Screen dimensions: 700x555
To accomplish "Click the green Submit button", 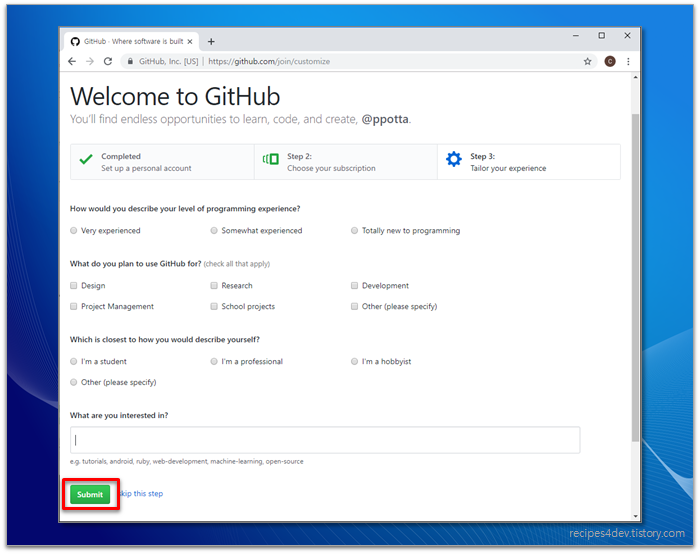I will point(90,494).
